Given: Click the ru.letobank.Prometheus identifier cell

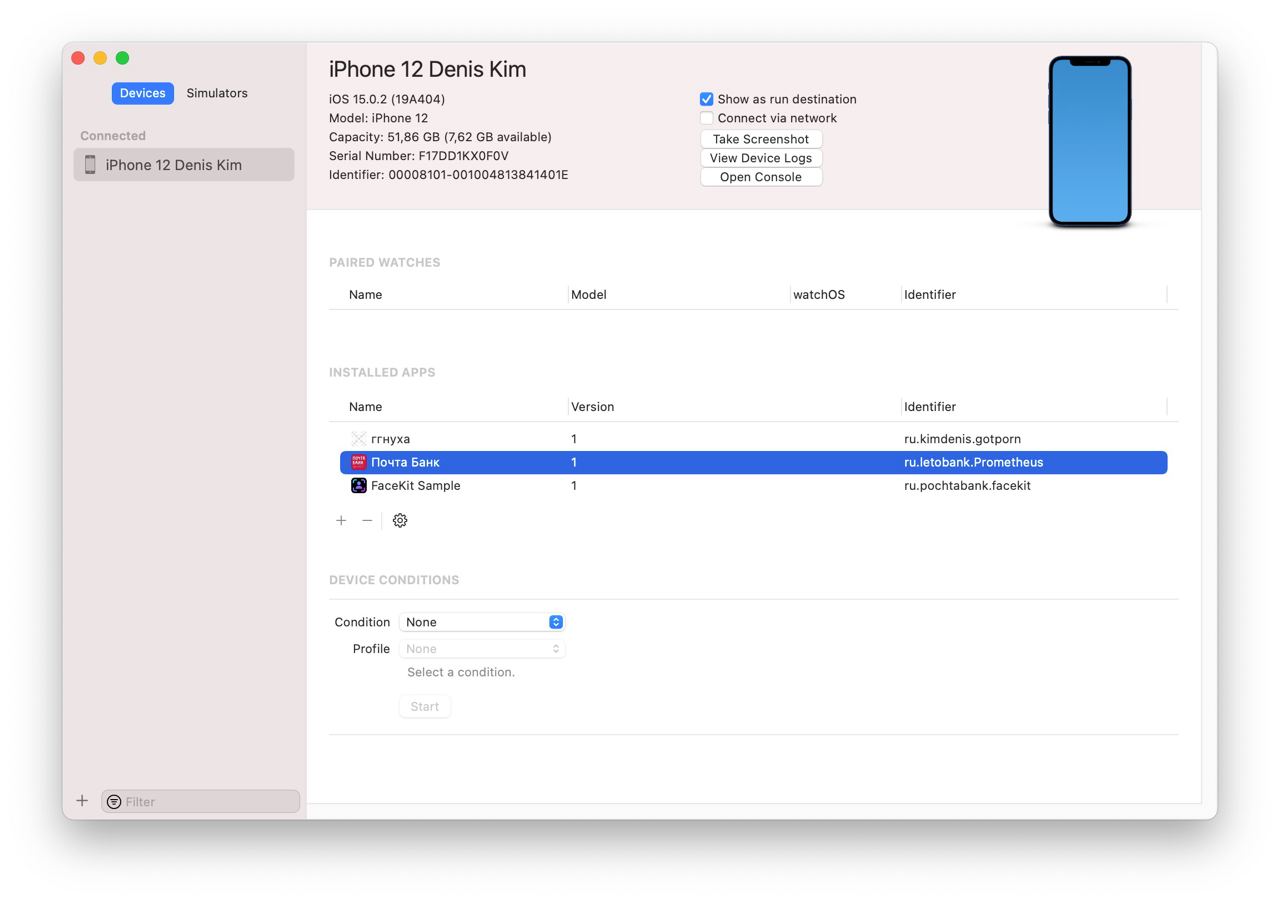Looking at the screenshot, I should pyautogui.click(x=973, y=462).
